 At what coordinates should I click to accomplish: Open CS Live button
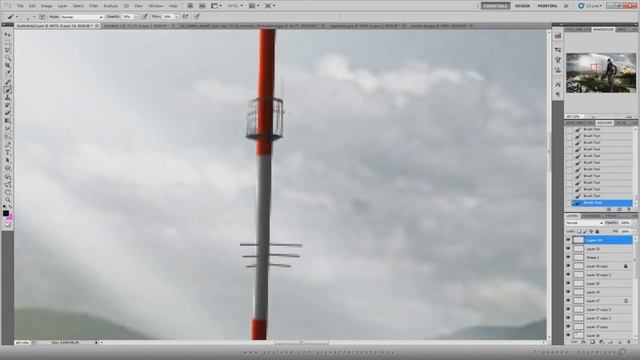click(x=590, y=6)
